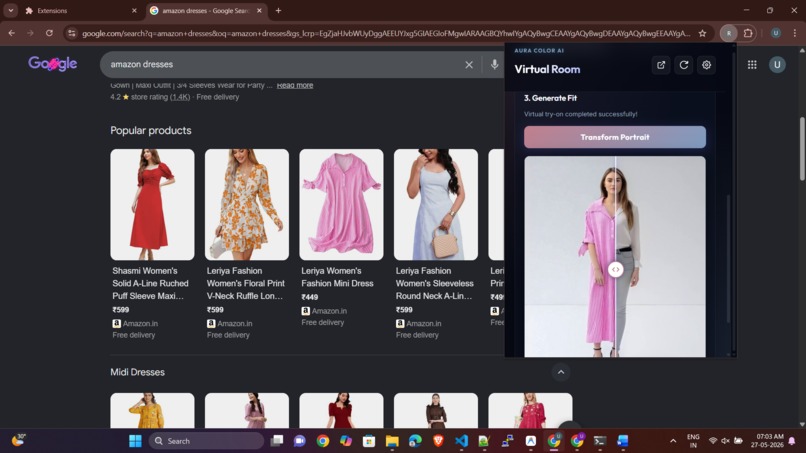Click the Virtual Room panel scrollbar
Screen dimensions: 806x453
click(728, 257)
